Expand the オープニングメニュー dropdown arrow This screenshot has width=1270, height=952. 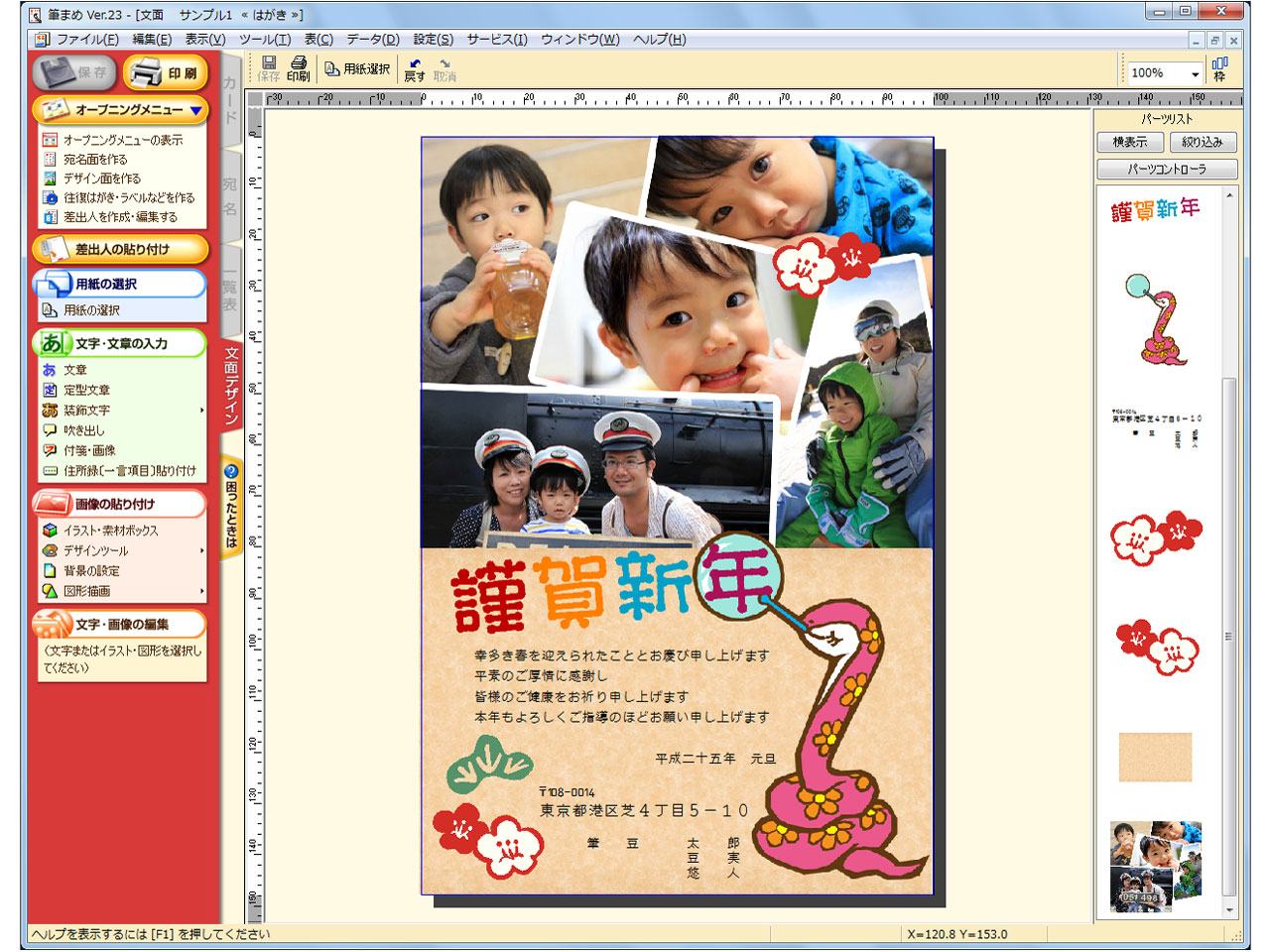coord(195,110)
